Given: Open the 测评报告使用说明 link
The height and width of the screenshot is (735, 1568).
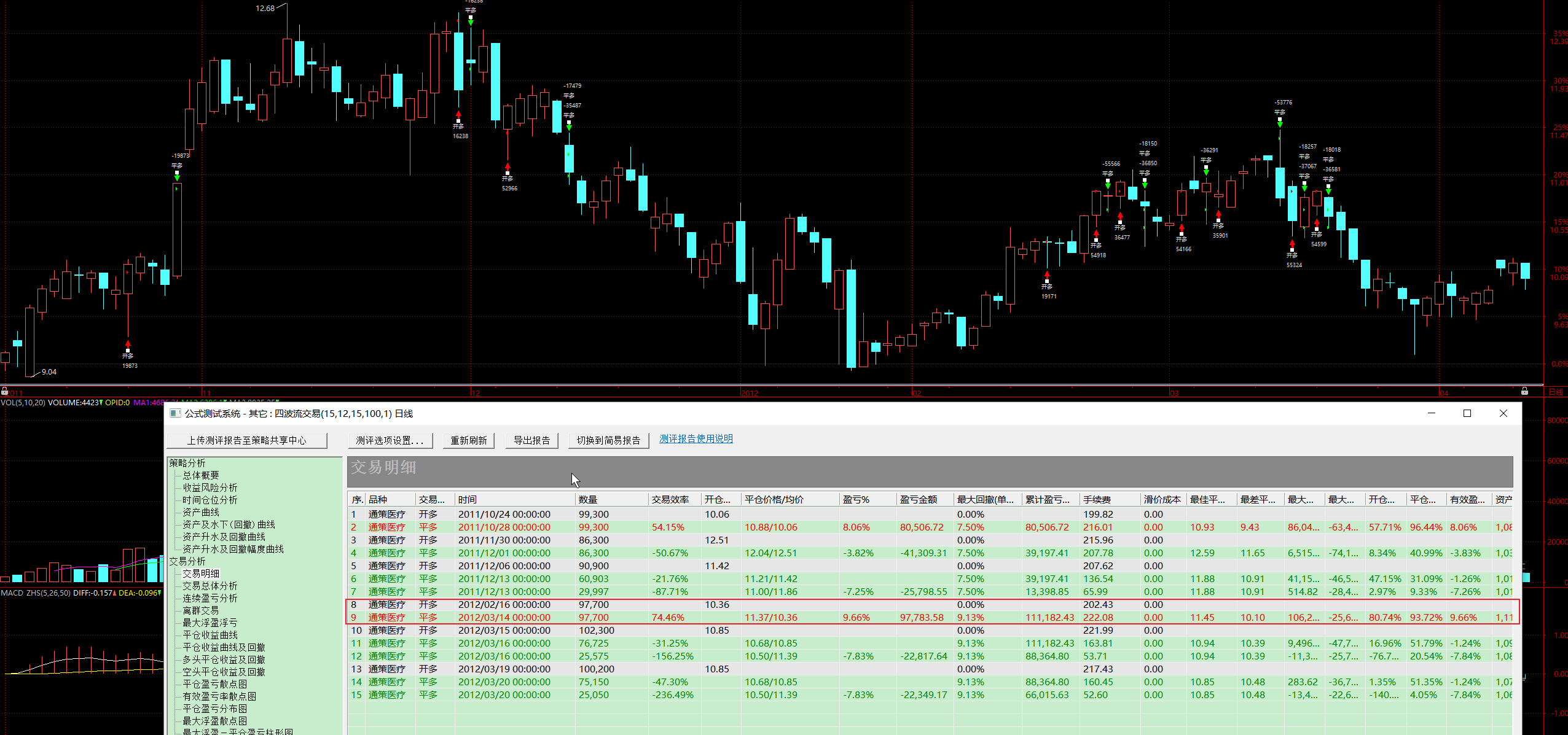Looking at the screenshot, I should (x=696, y=438).
